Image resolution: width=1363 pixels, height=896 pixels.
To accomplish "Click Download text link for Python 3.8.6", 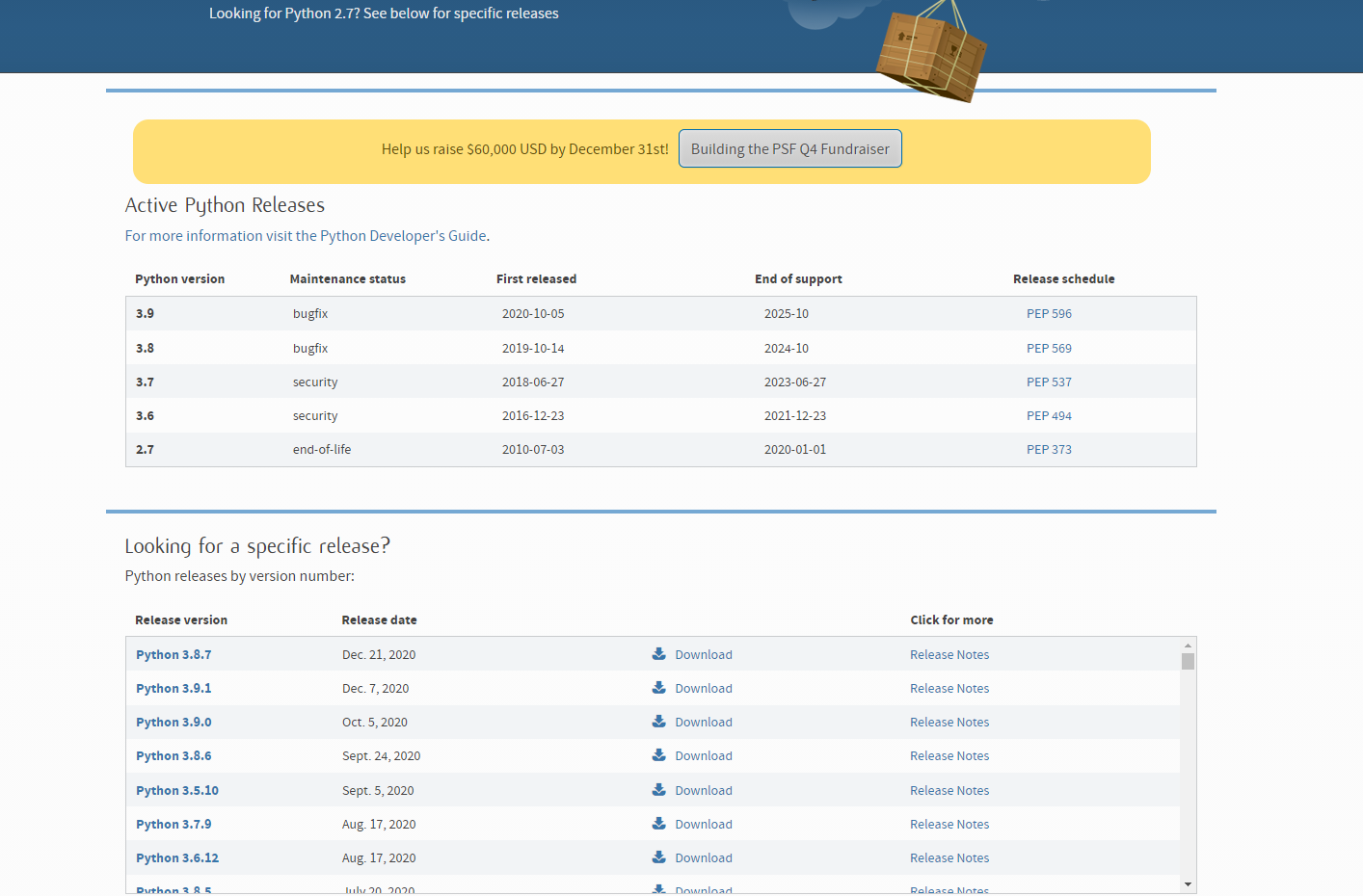I will point(704,756).
